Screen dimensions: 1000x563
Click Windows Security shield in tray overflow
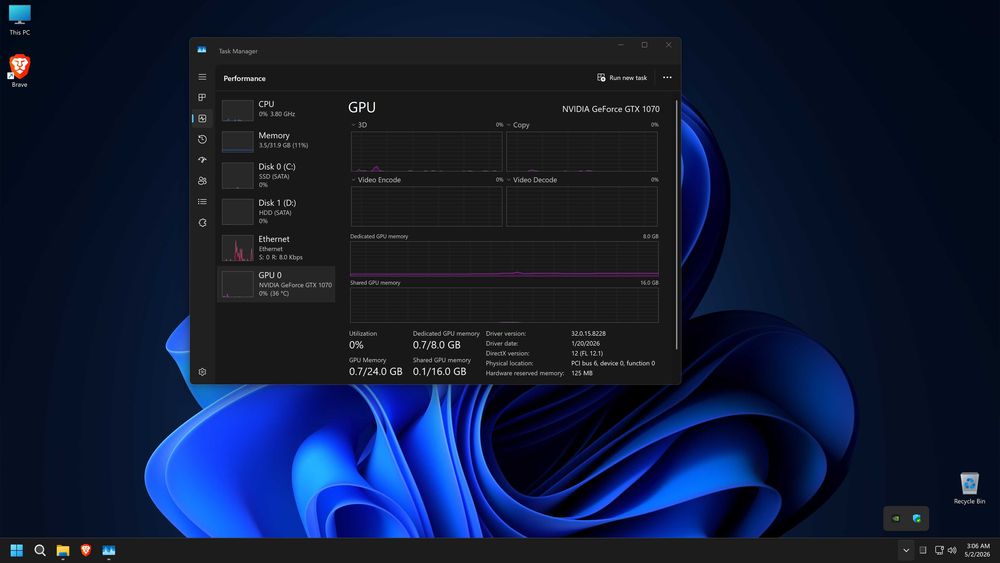coord(916,518)
